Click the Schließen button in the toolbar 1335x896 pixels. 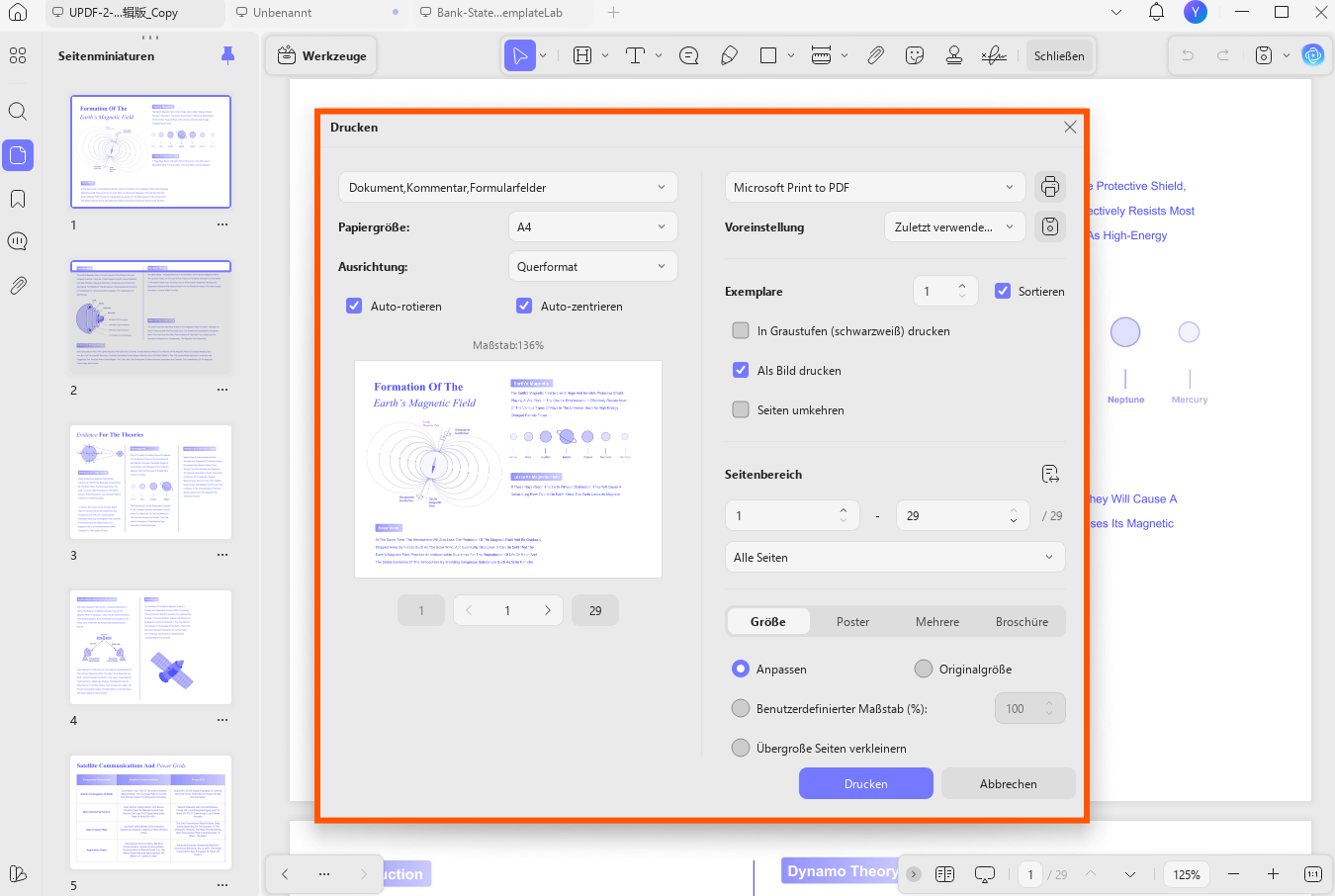tap(1059, 56)
